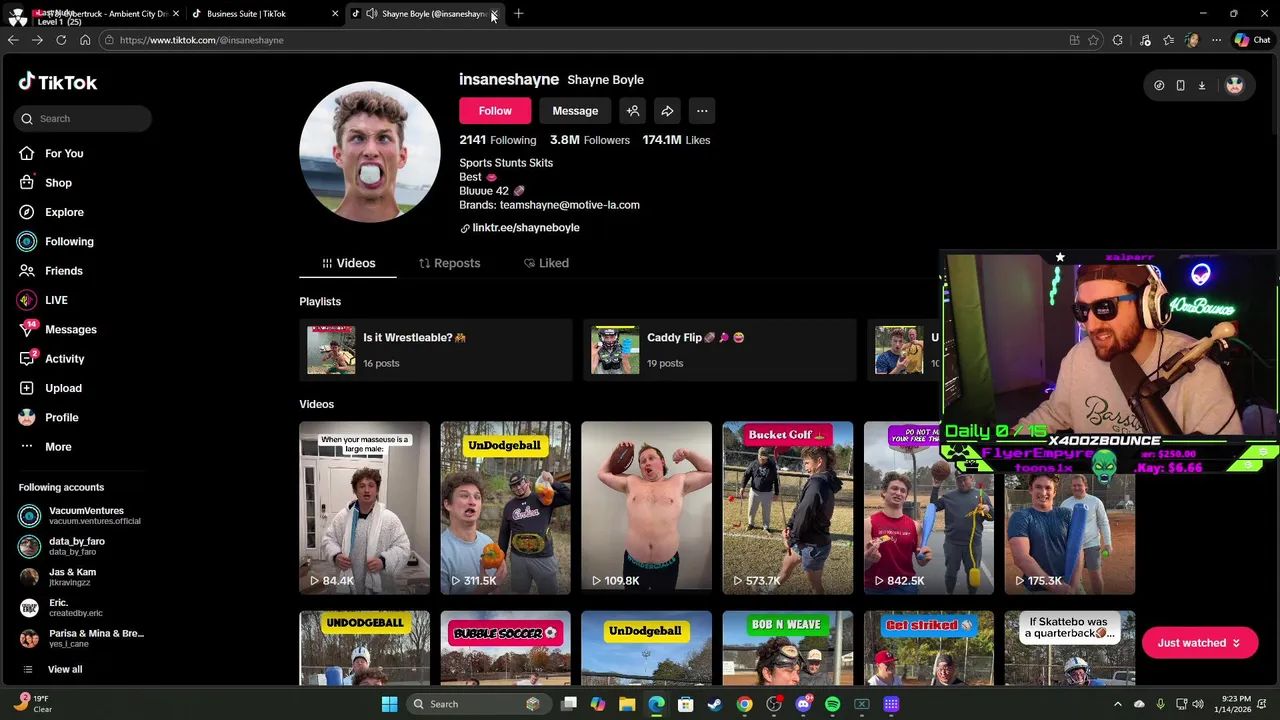View the 3.8M Followers list
The image size is (1280, 720).
(590, 140)
